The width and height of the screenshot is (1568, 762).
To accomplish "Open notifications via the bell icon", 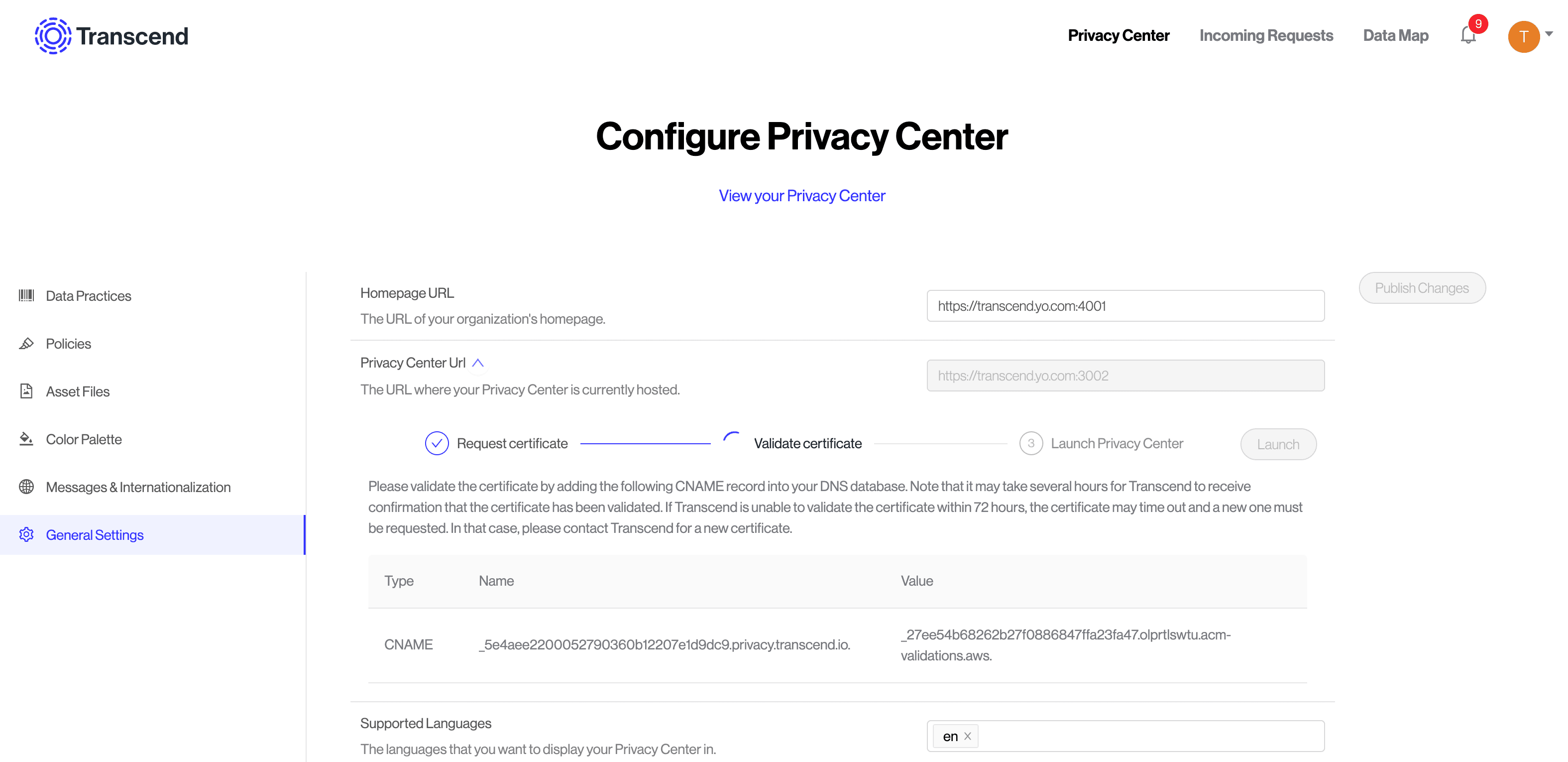I will [1469, 35].
